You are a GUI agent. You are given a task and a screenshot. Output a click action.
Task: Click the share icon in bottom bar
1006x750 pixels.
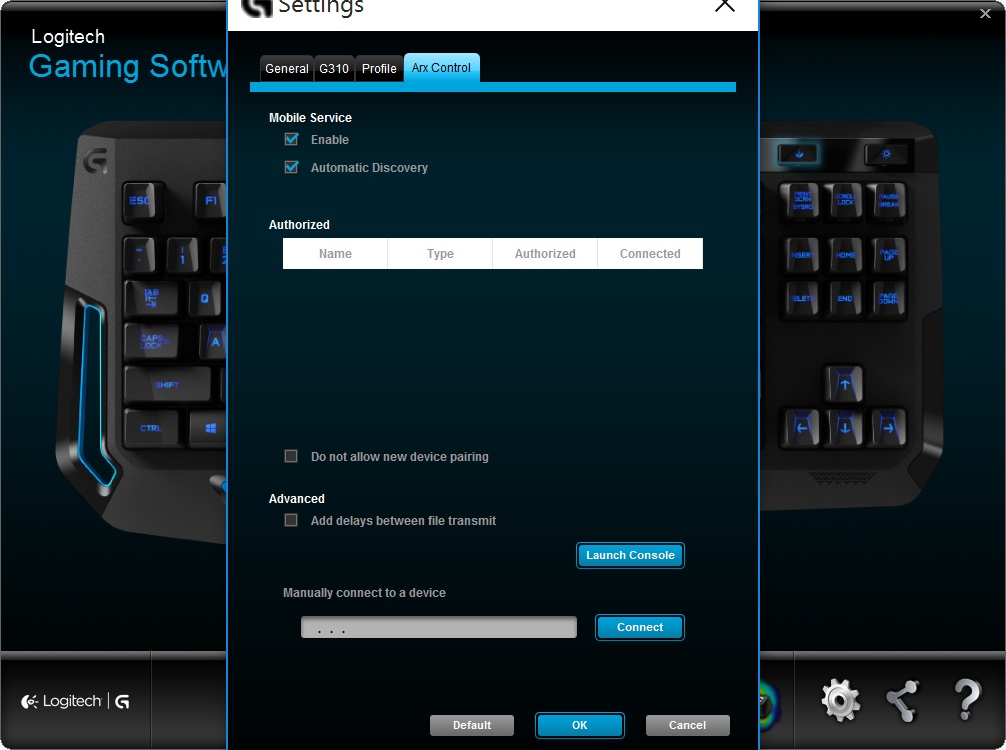pyautogui.click(x=902, y=701)
